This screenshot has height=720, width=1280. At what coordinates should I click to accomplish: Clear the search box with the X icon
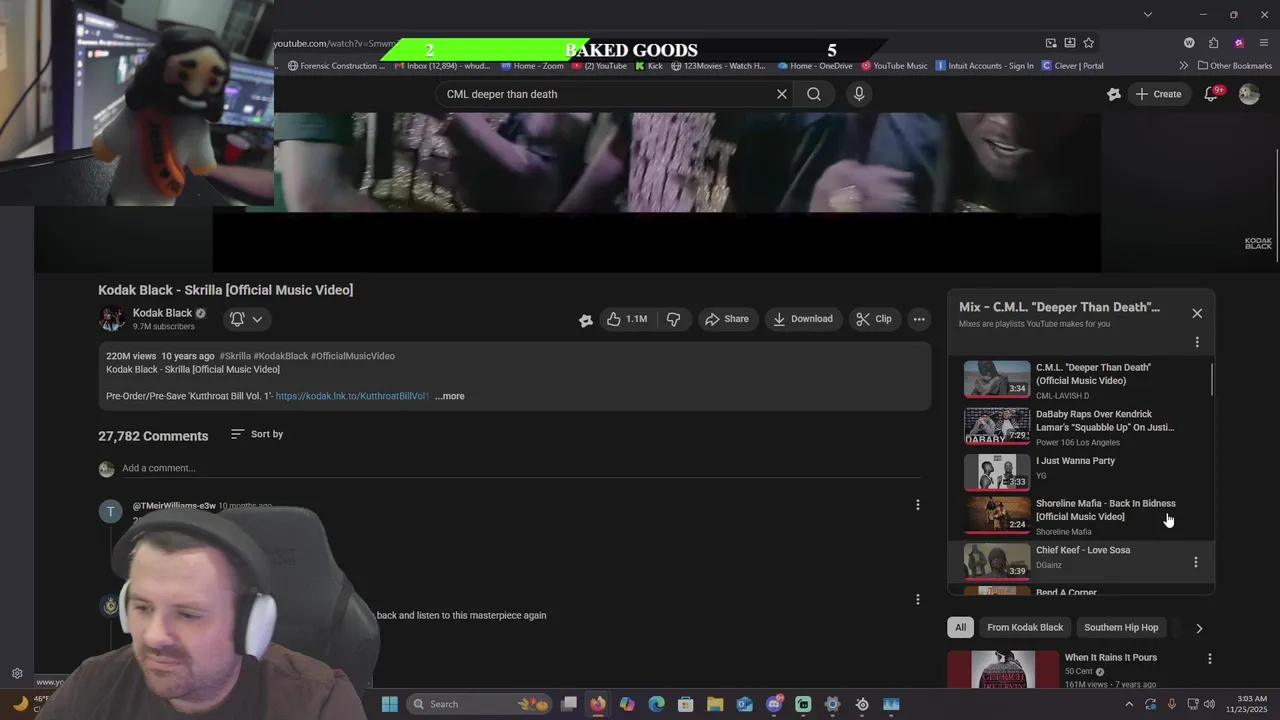(x=782, y=94)
